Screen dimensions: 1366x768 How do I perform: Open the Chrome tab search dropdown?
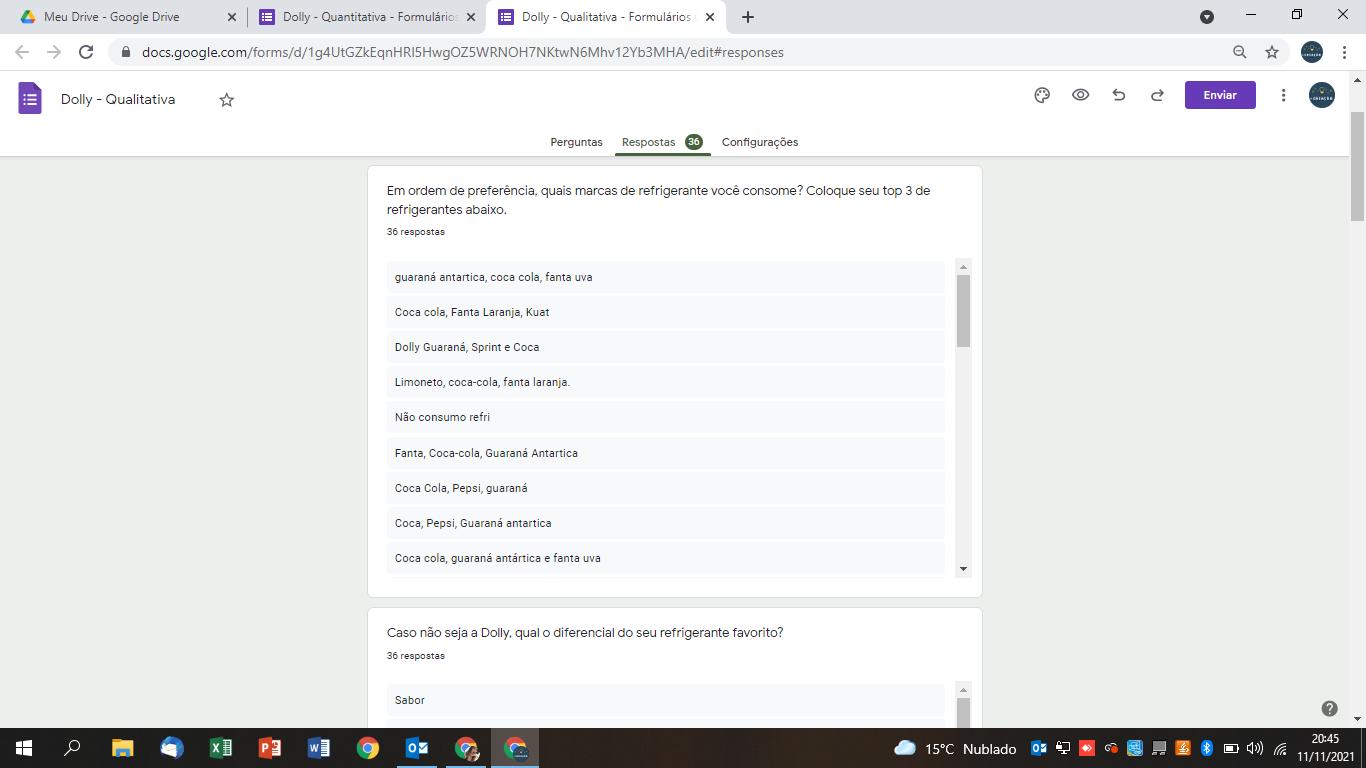1207,16
